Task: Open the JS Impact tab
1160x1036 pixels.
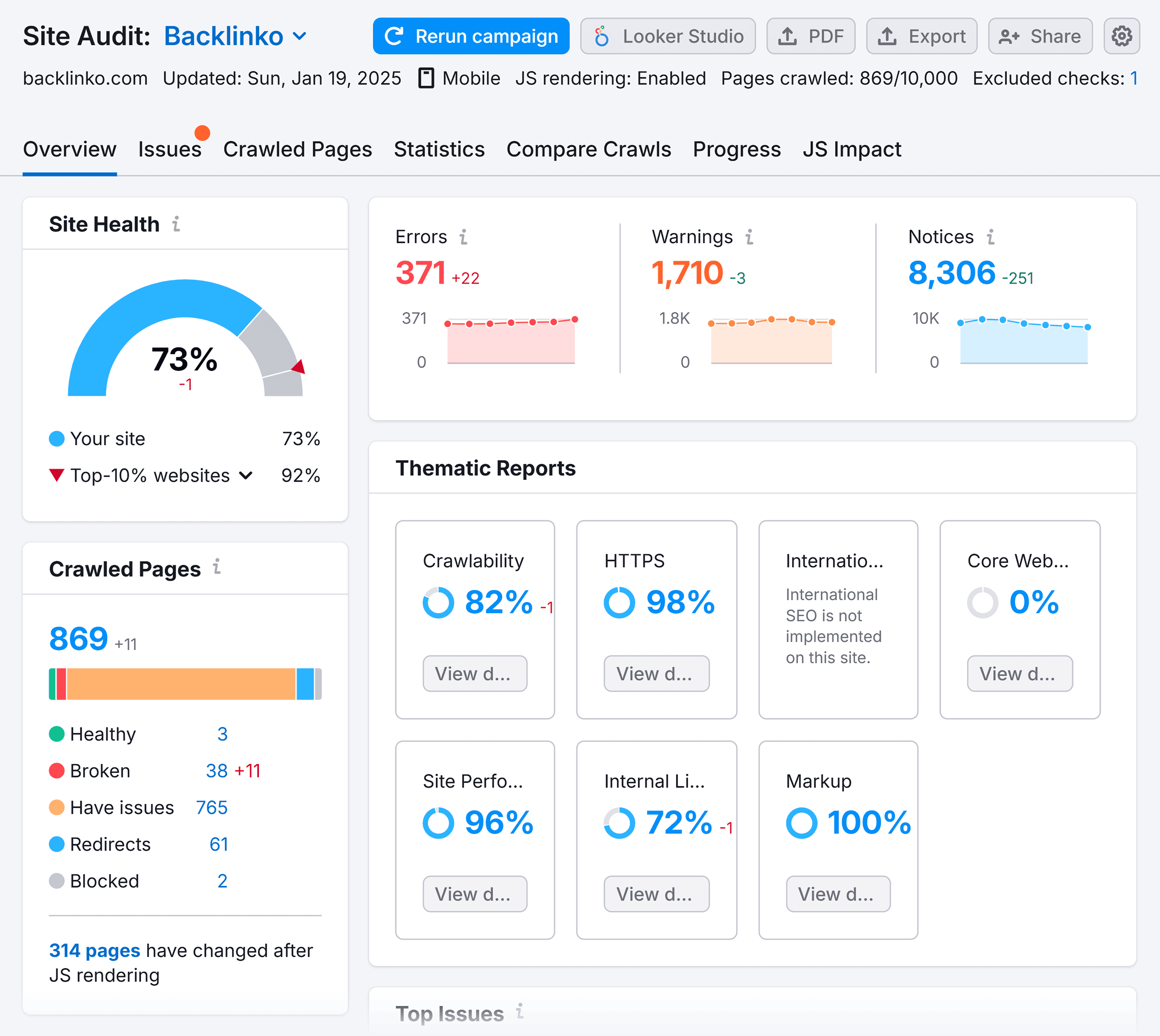Action: point(851,149)
